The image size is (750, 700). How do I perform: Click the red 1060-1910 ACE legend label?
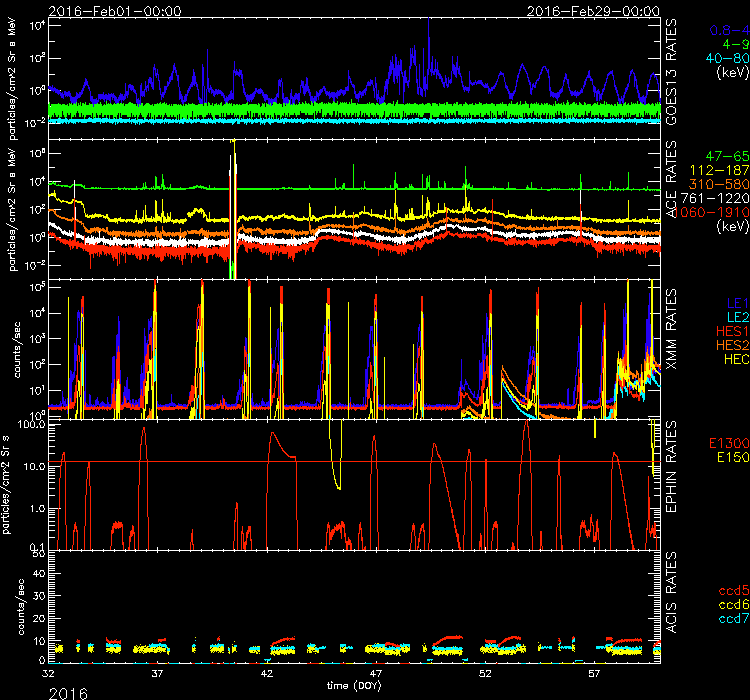pos(715,212)
